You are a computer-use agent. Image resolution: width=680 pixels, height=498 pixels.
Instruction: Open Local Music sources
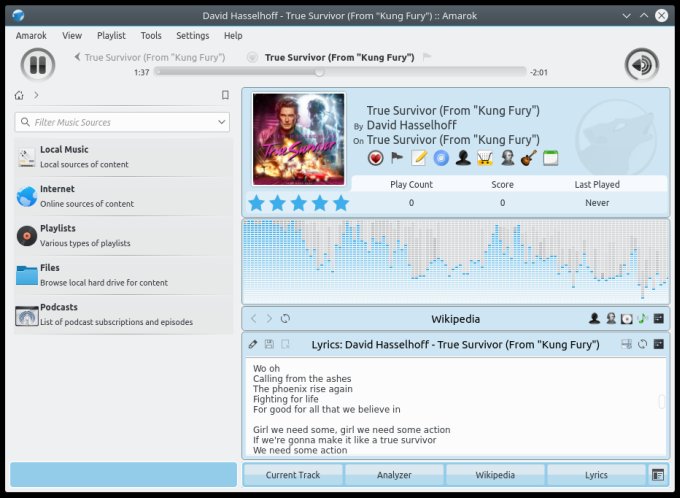pos(124,157)
